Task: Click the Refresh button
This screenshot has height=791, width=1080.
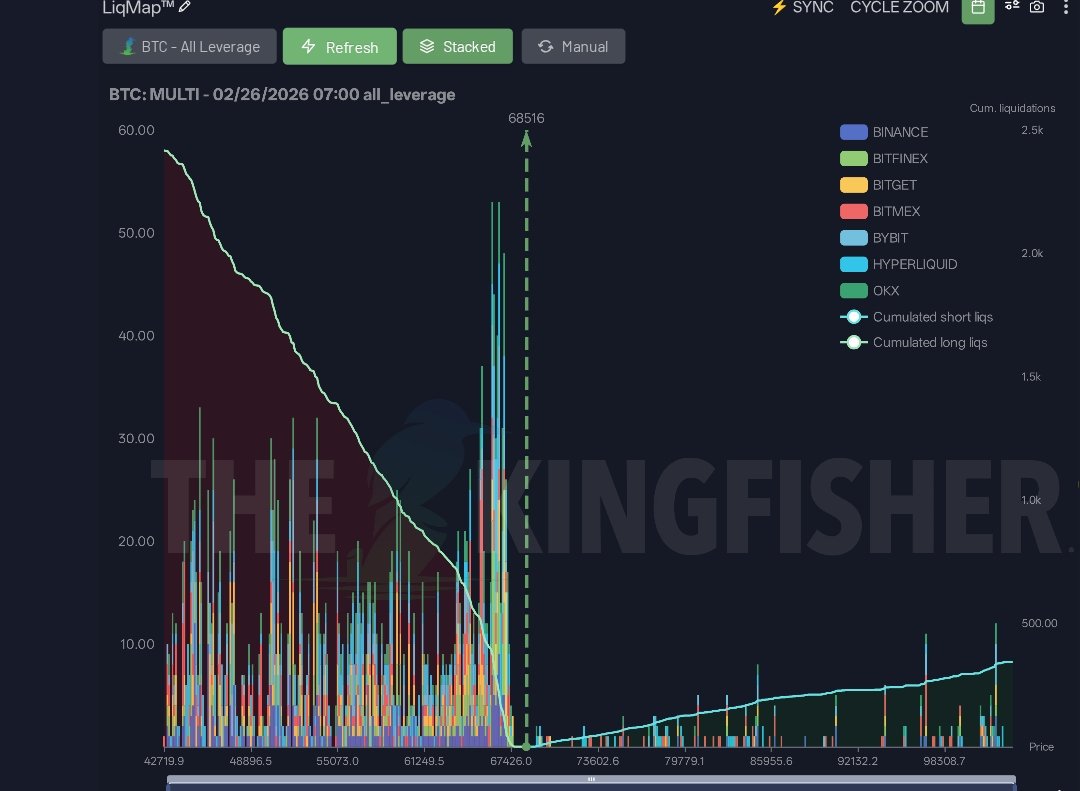Action: click(x=340, y=46)
